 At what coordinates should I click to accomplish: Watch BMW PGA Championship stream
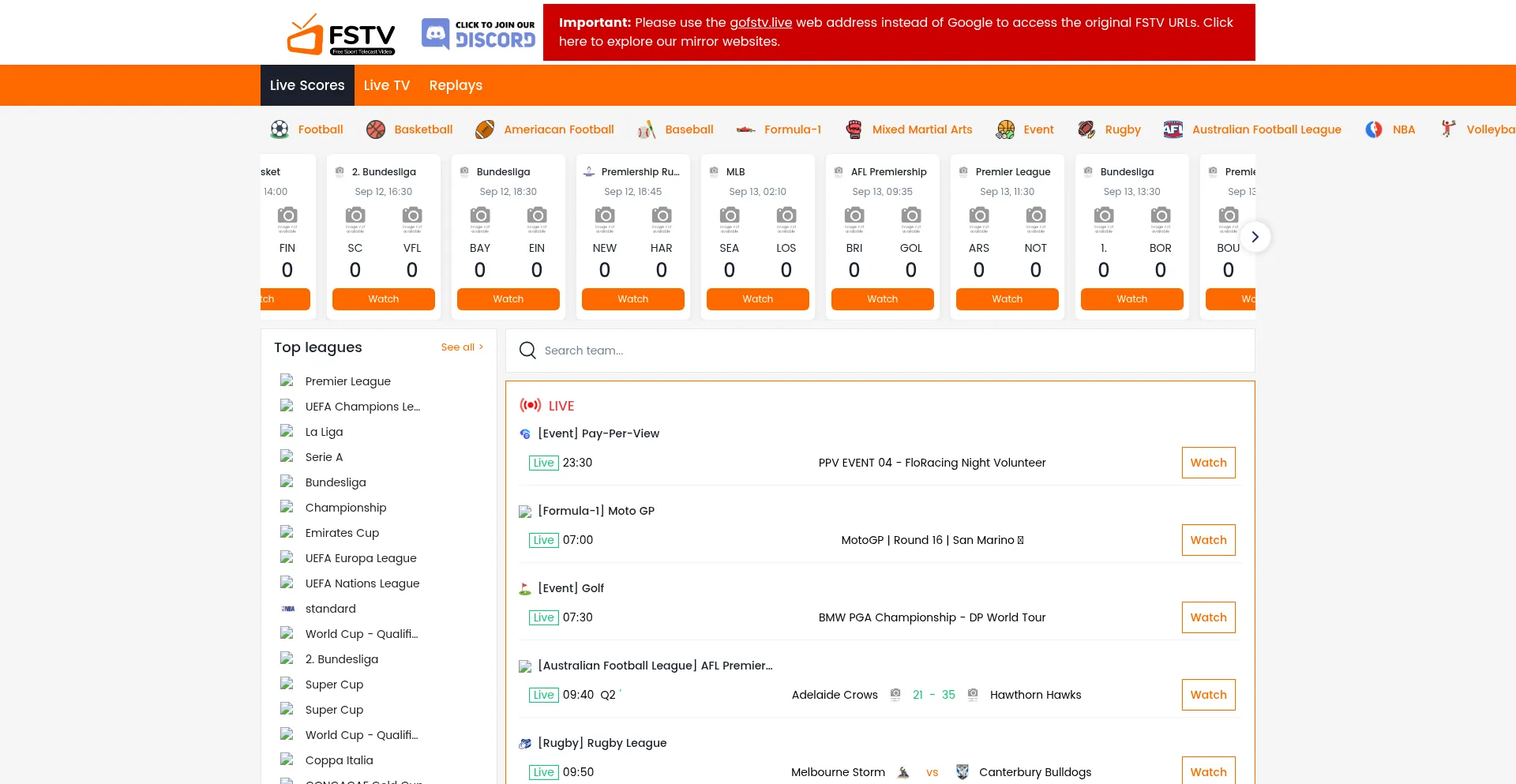click(x=1209, y=617)
